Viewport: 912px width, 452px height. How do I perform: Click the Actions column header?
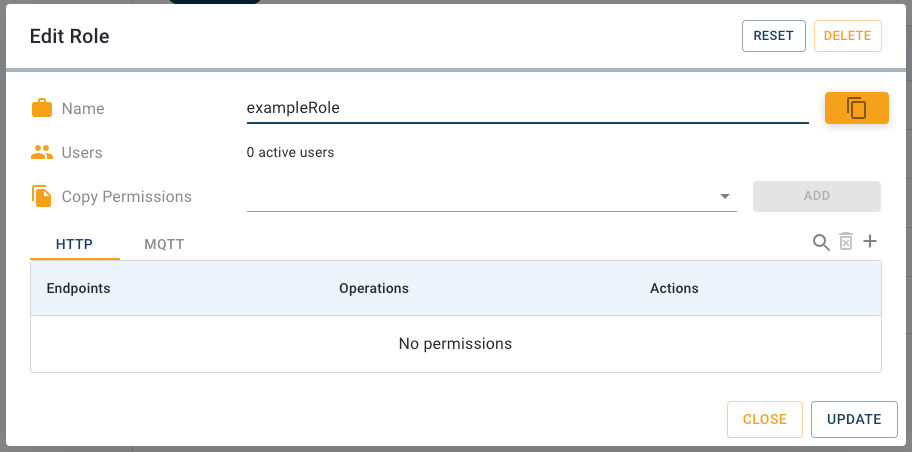pyautogui.click(x=674, y=288)
